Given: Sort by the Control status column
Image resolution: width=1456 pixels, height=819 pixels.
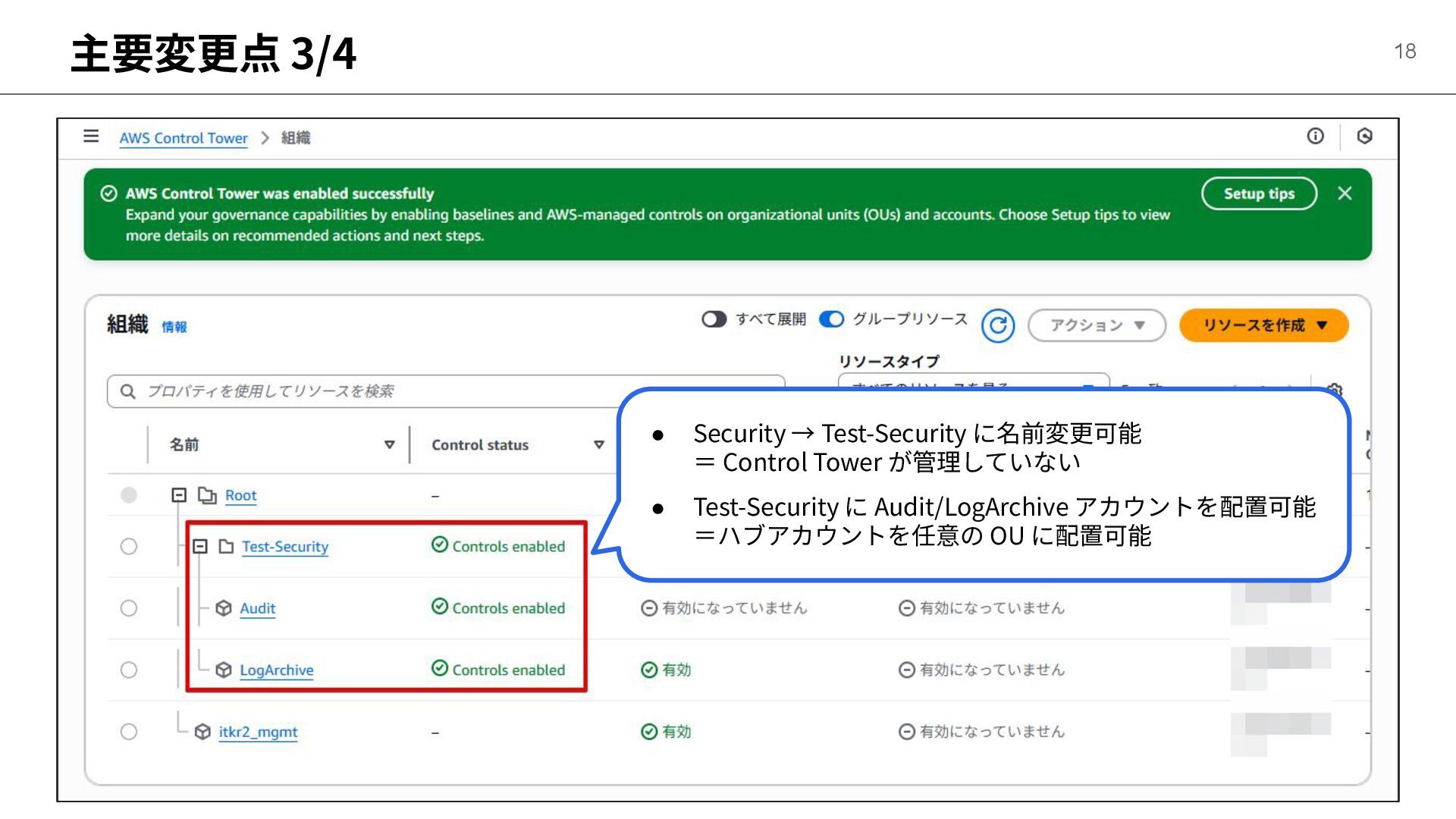Looking at the screenshot, I should coord(598,445).
